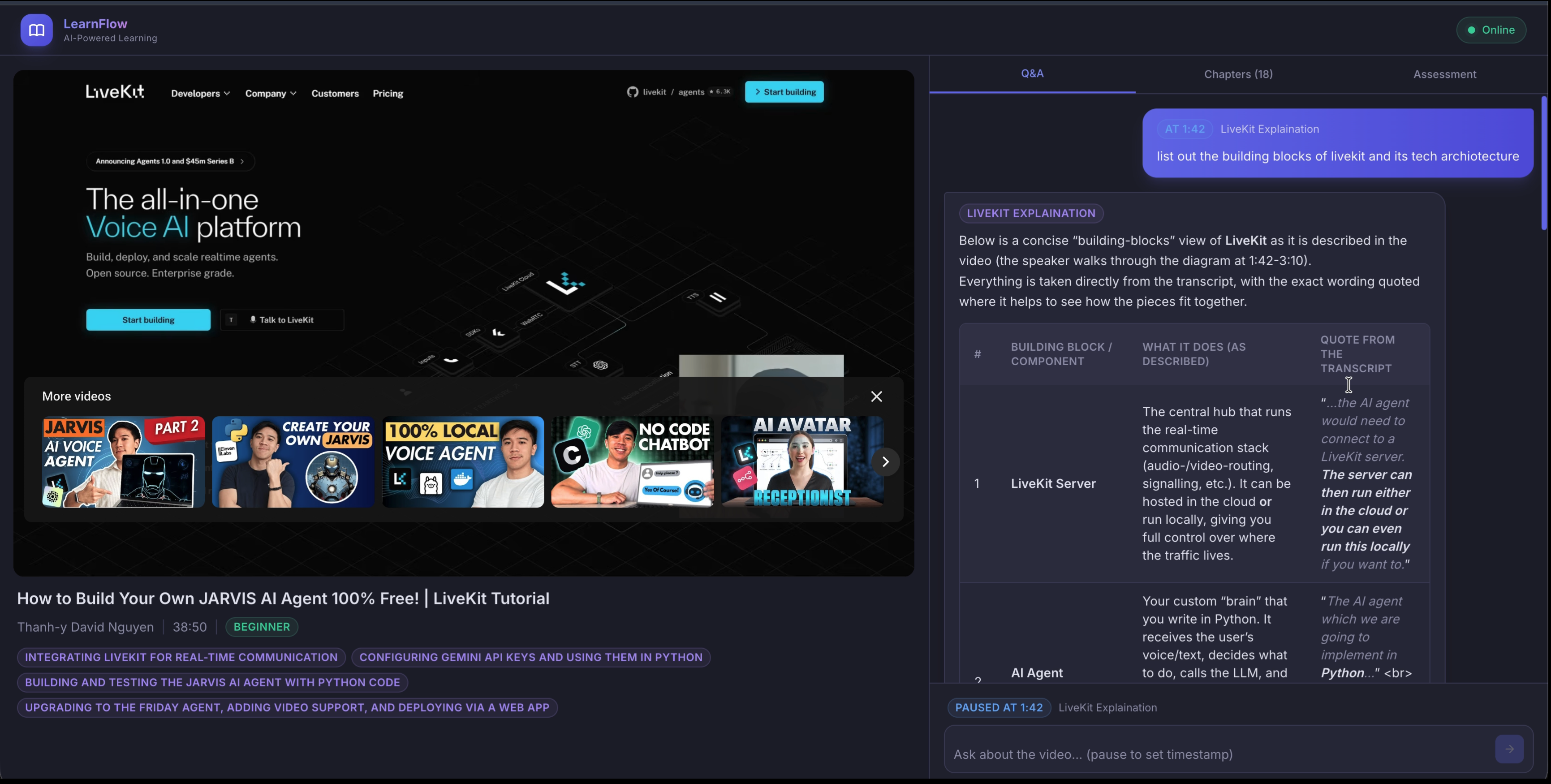
Task: Open the Assessment tab
Action: pos(1444,74)
